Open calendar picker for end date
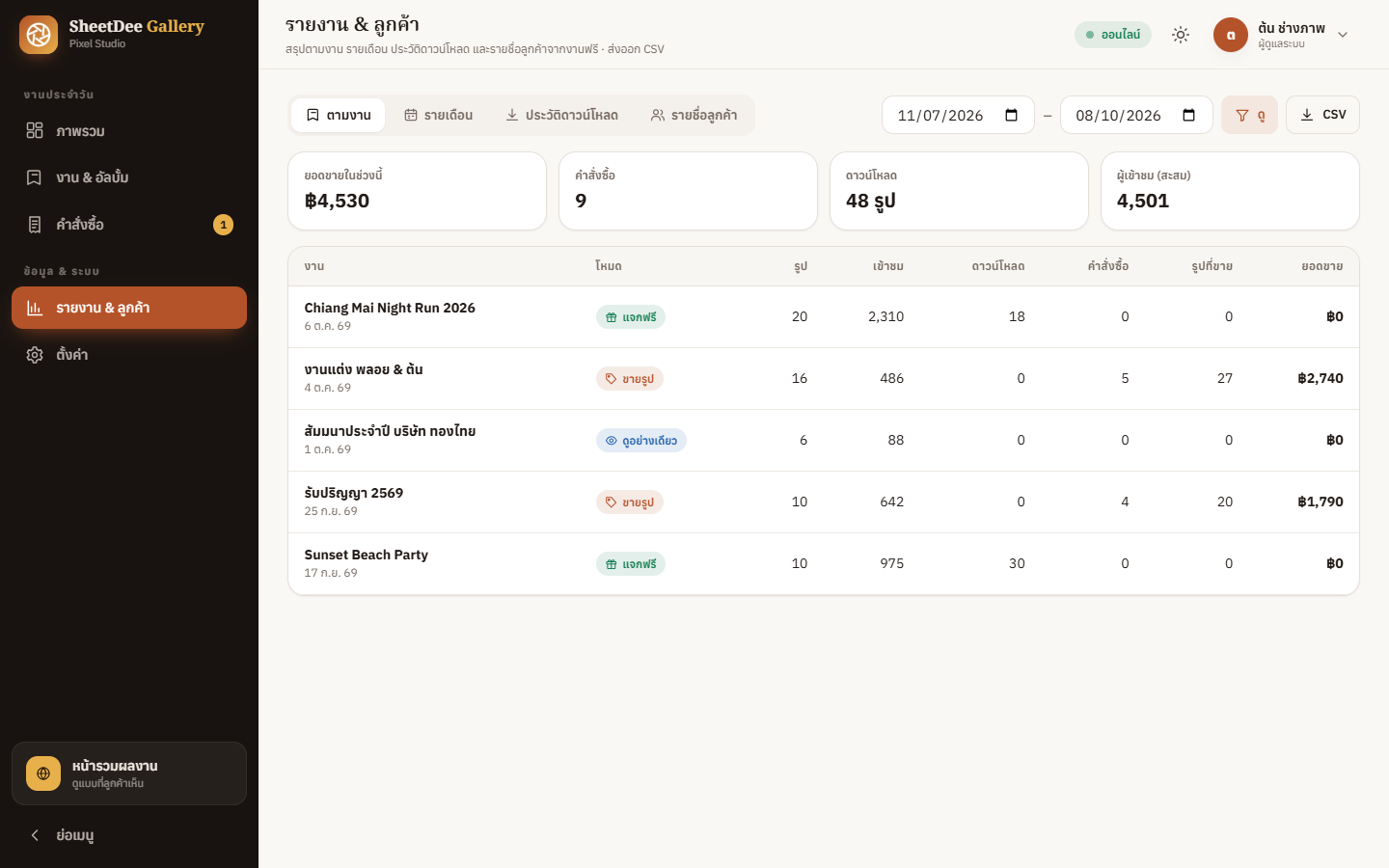This screenshot has width=1389, height=868. (x=1188, y=115)
